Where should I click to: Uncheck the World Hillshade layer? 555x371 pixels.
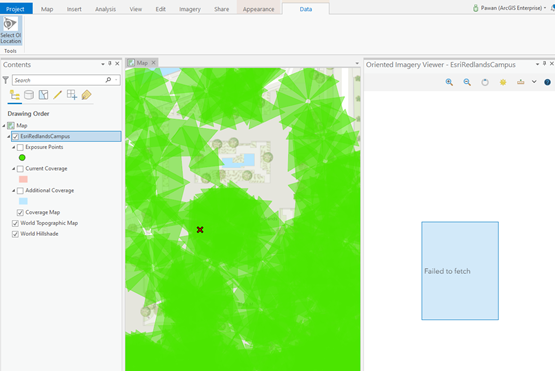15,234
